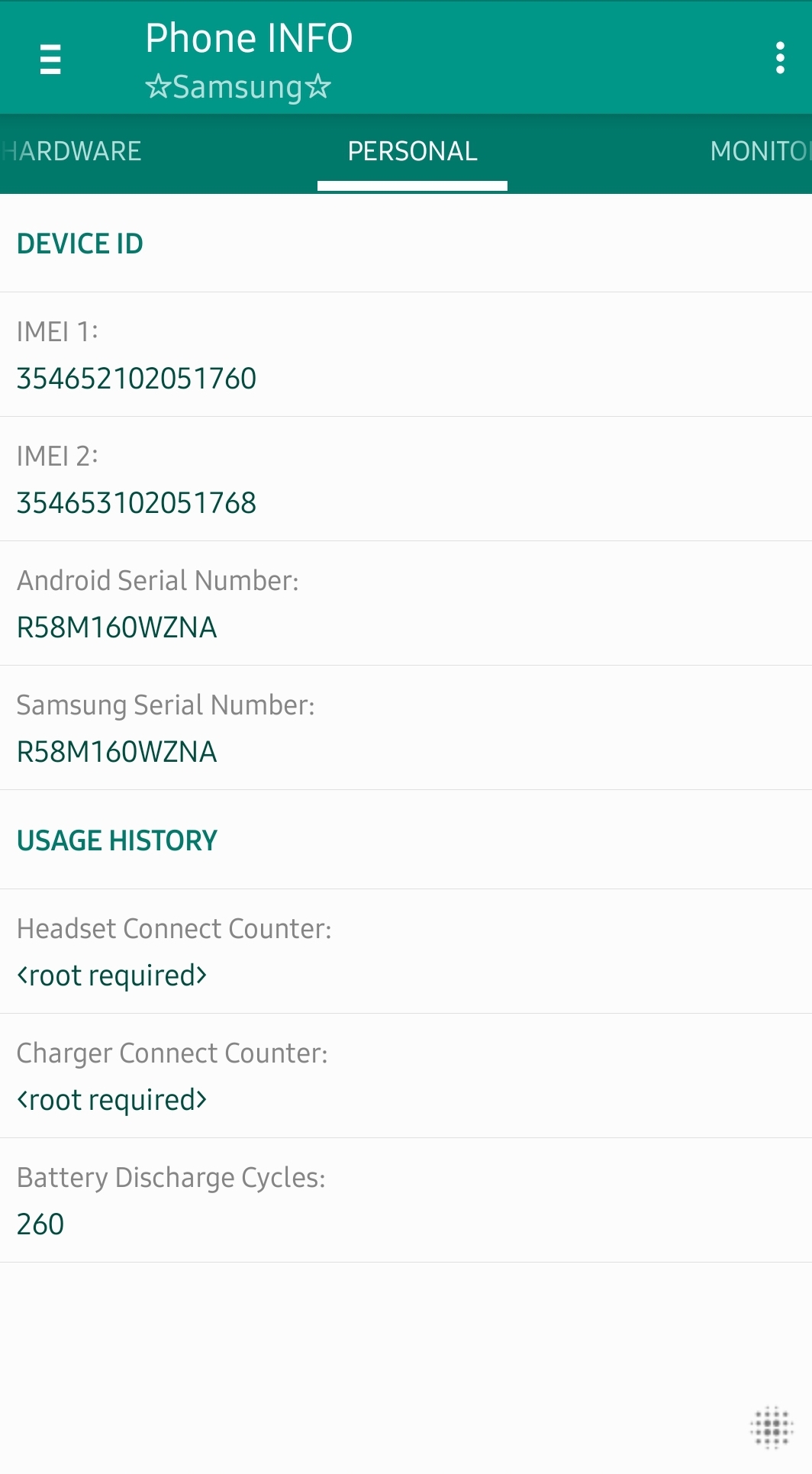The width and height of the screenshot is (812, 1474).
Task: Tap the Phone INFO title
Action: click(x=248, y=38)
